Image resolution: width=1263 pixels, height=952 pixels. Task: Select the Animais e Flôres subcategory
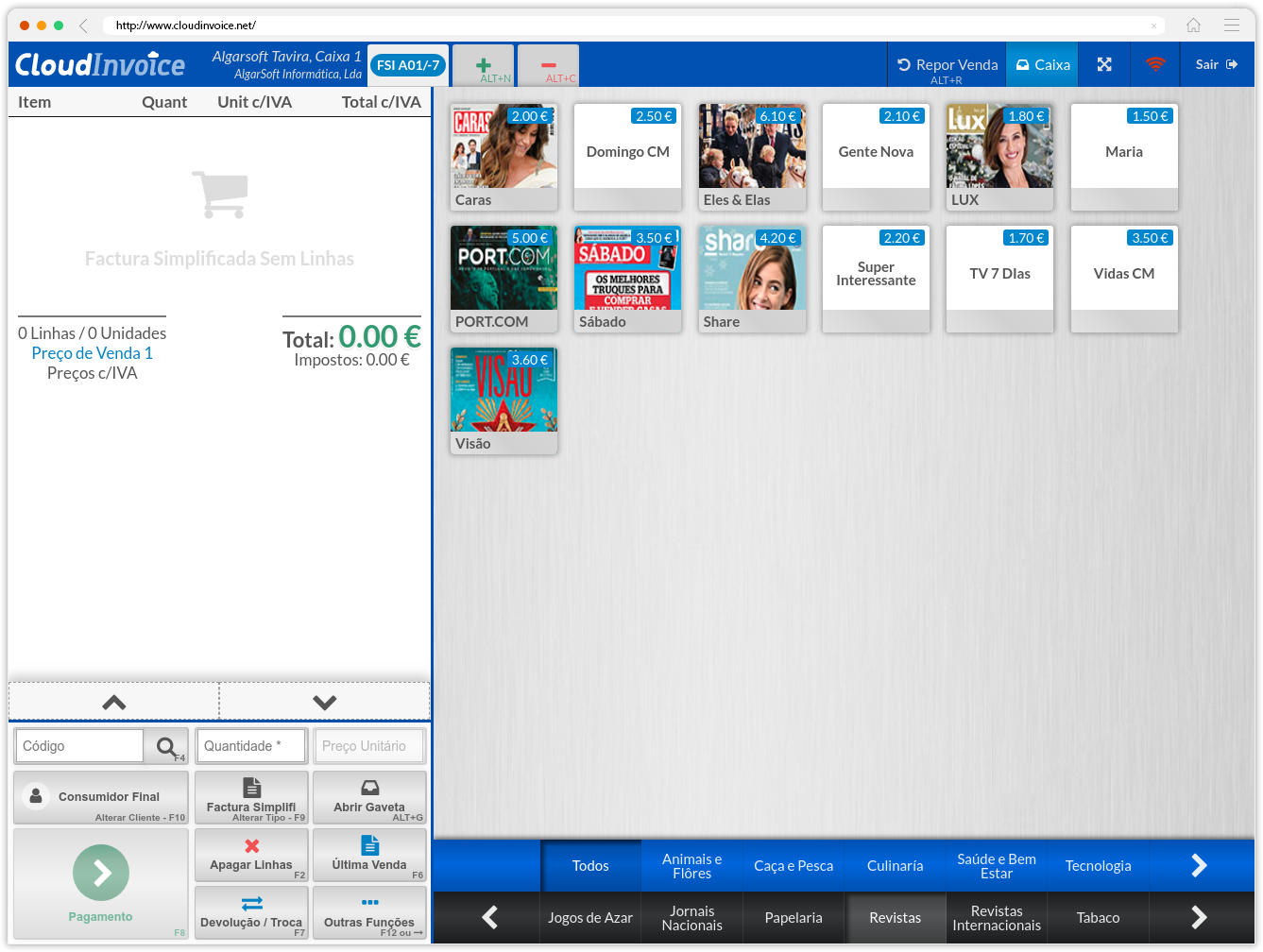(691, 865)
